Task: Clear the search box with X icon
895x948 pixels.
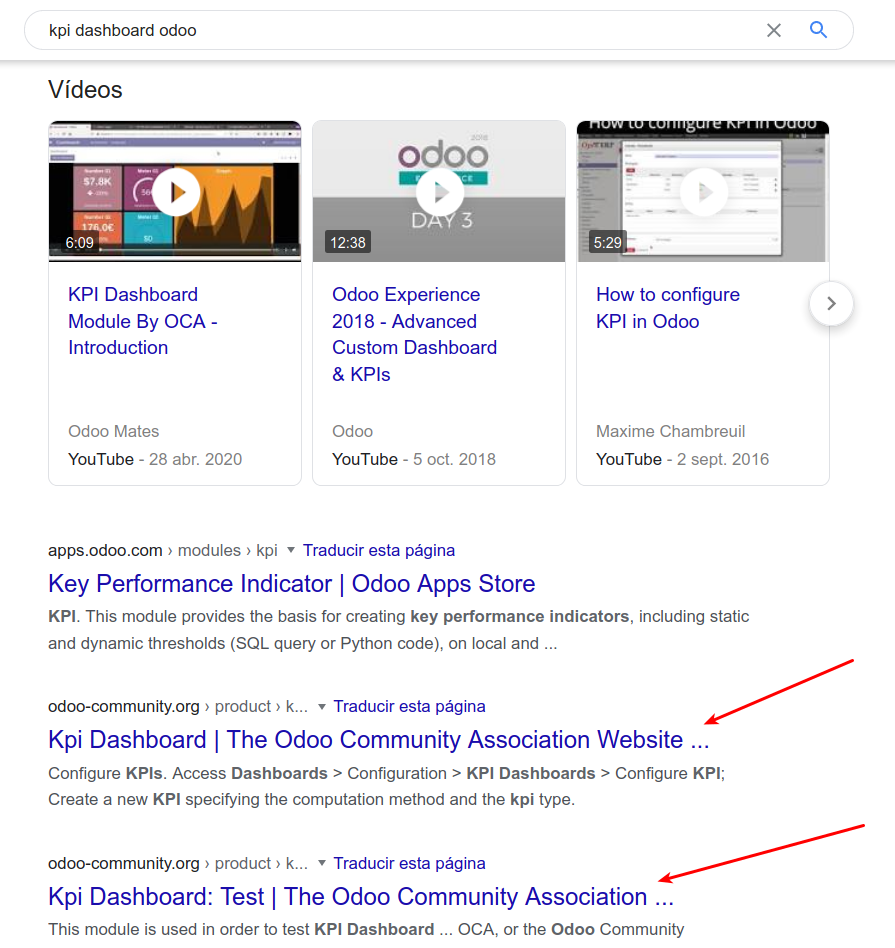Action: (773, 30)
